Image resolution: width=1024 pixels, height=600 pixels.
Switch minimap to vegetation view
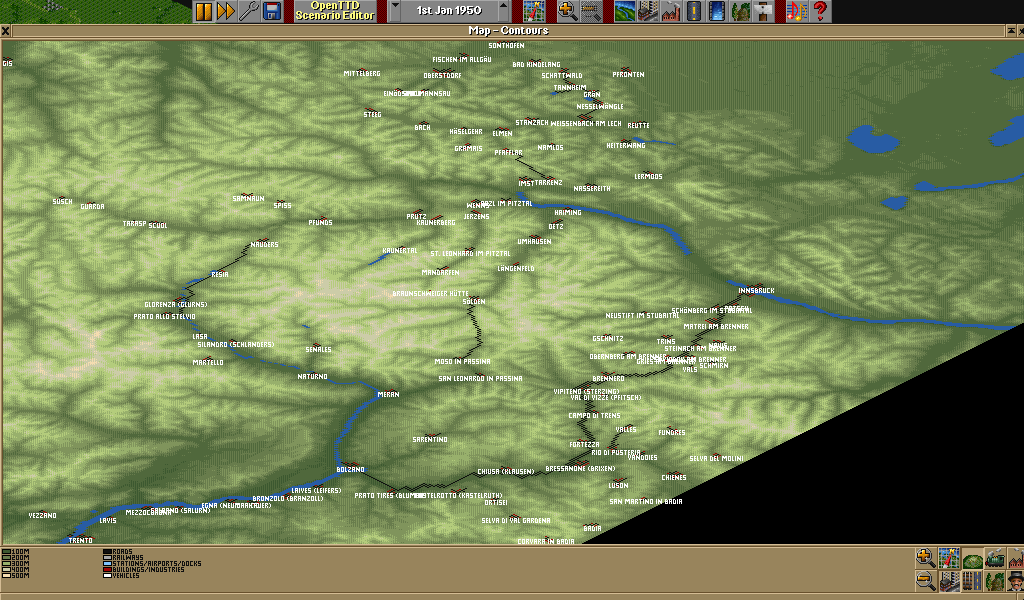[995, 580]
